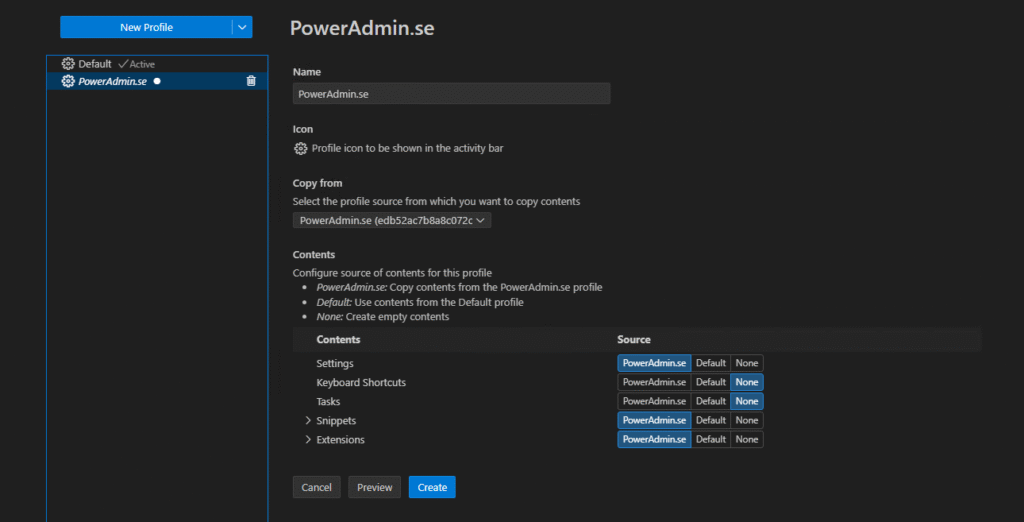Set Tasks source to Default

click(711, 401)
